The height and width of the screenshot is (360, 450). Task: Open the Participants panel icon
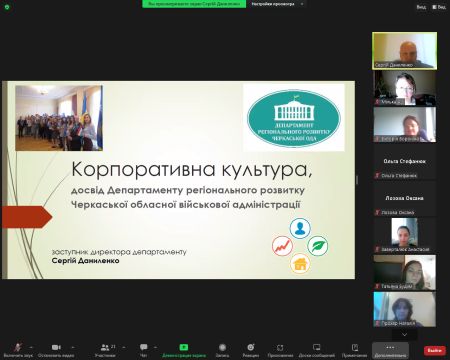point(105,347)
